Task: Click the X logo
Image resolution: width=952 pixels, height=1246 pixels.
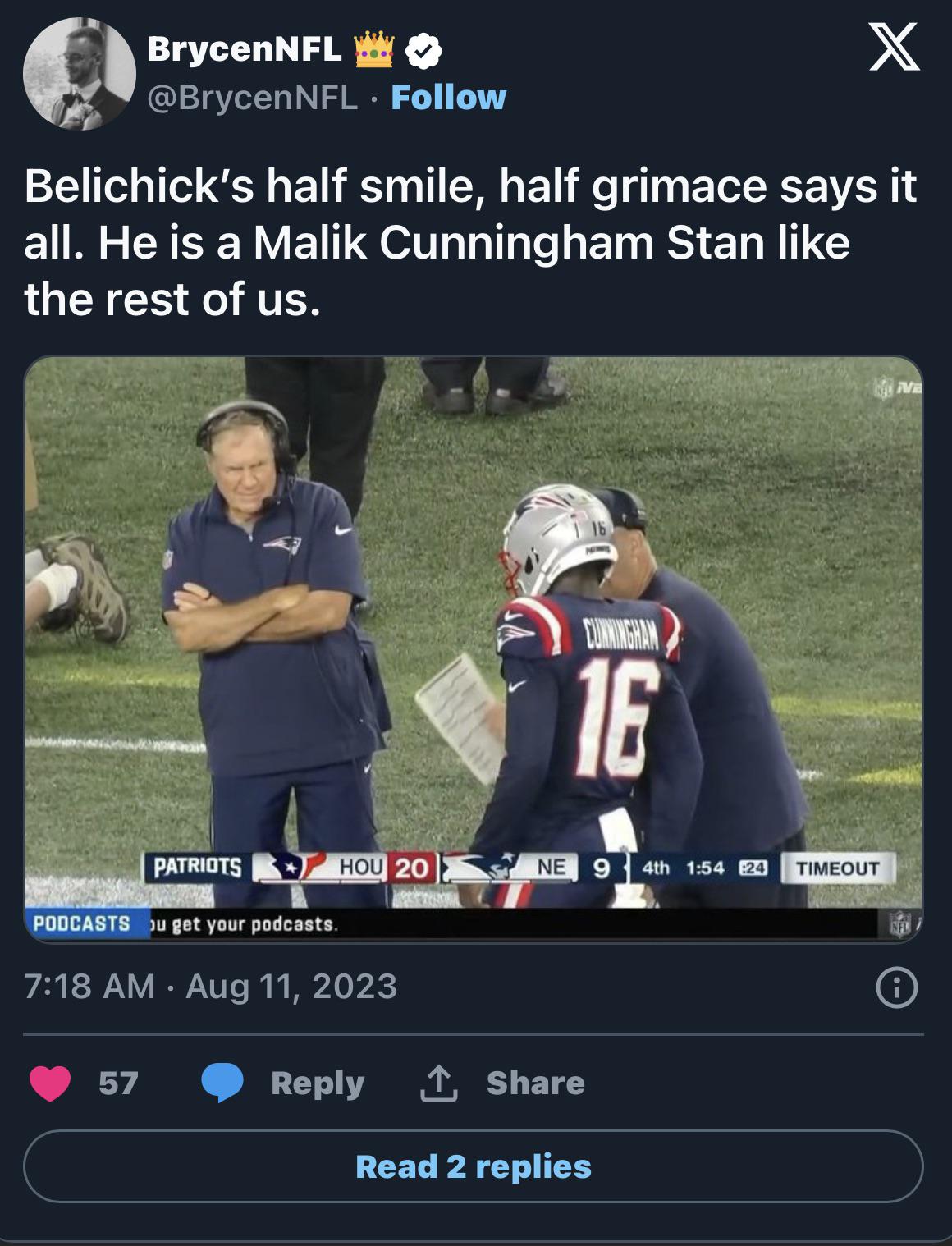Action: (895, 48)
